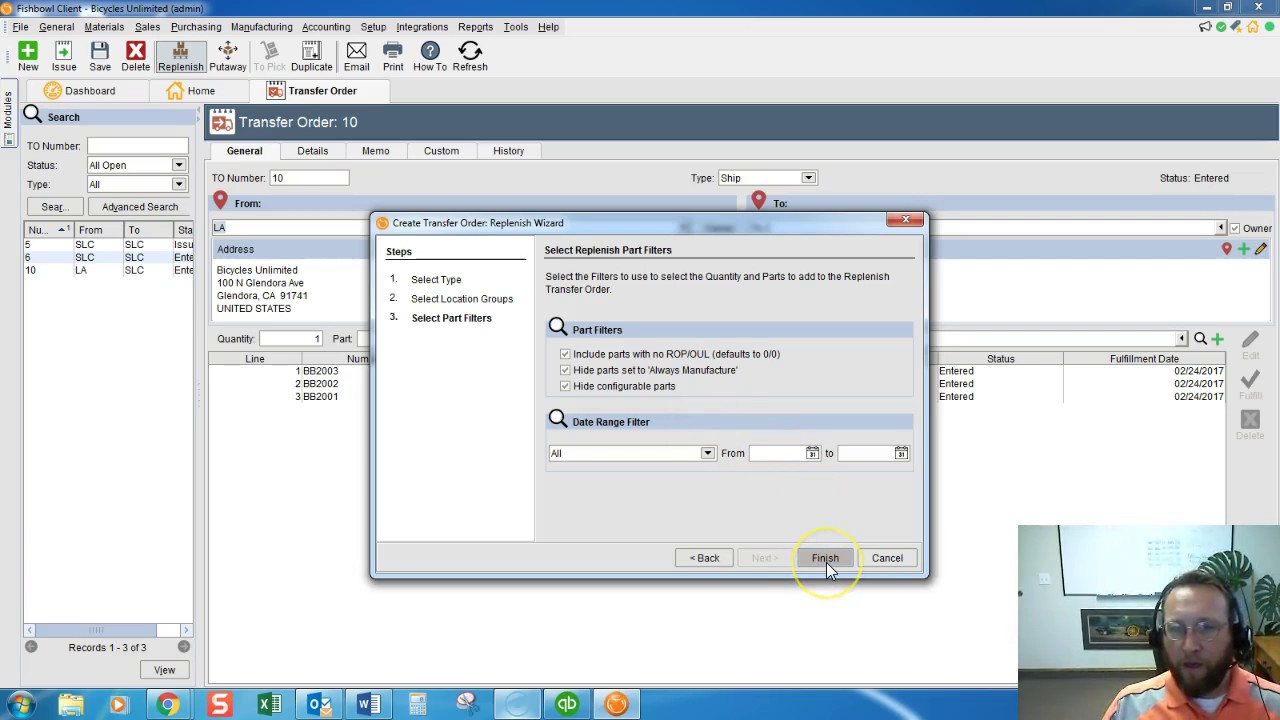This screenshot has width=1280, height=720.
Task: Switch to the Memo tab
Action: click(x=375, y=151)
